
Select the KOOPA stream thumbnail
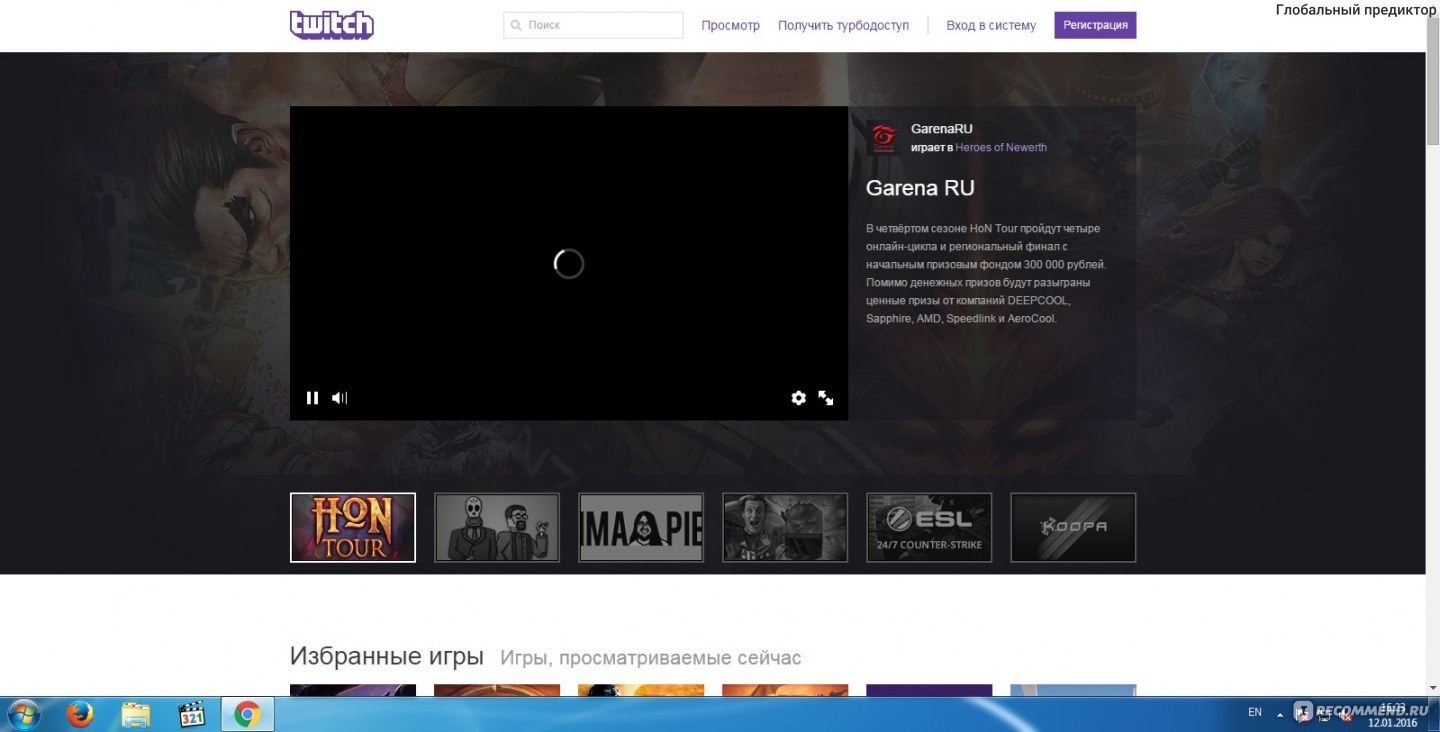[x=1073, y=527]
